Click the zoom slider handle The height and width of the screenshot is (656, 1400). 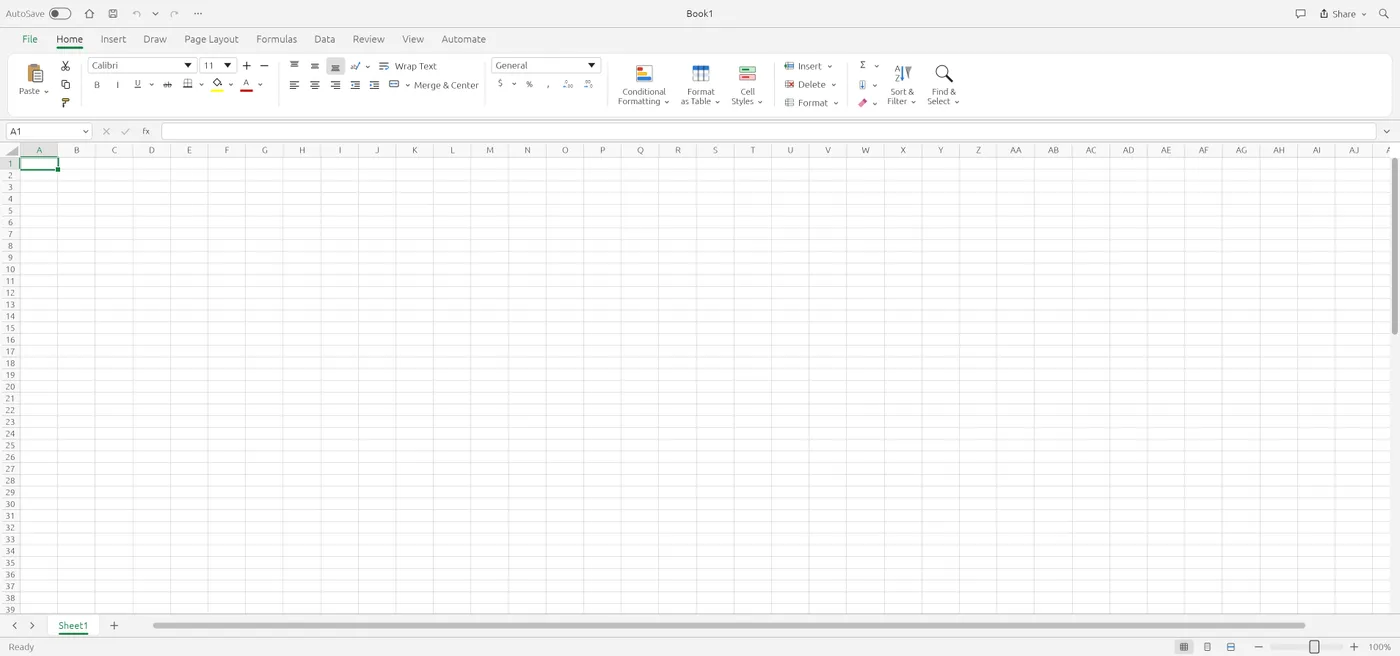click(1314, 647)
